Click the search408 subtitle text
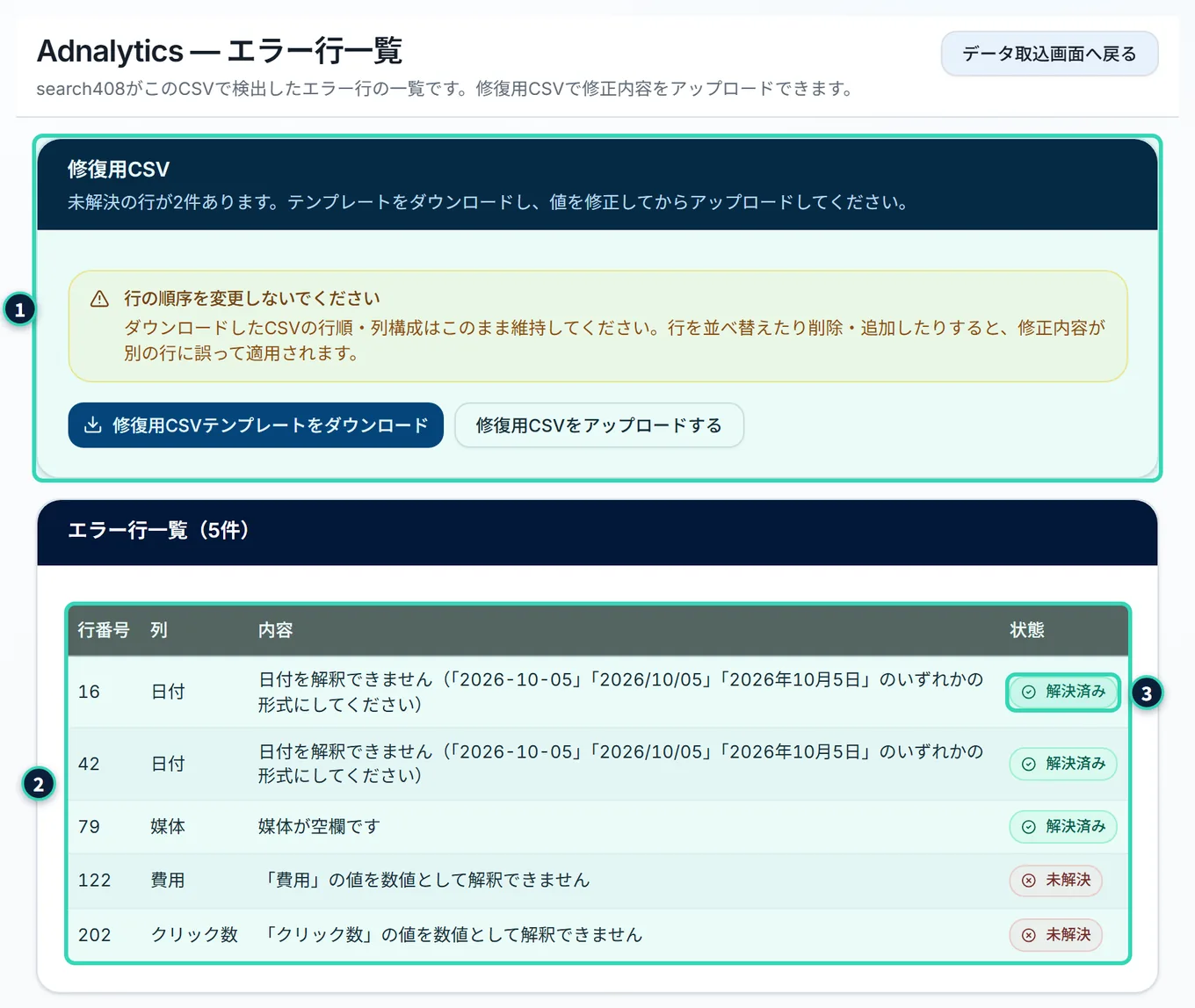The height and width of the screenshot is (1008, 1195). coord(445,89)
